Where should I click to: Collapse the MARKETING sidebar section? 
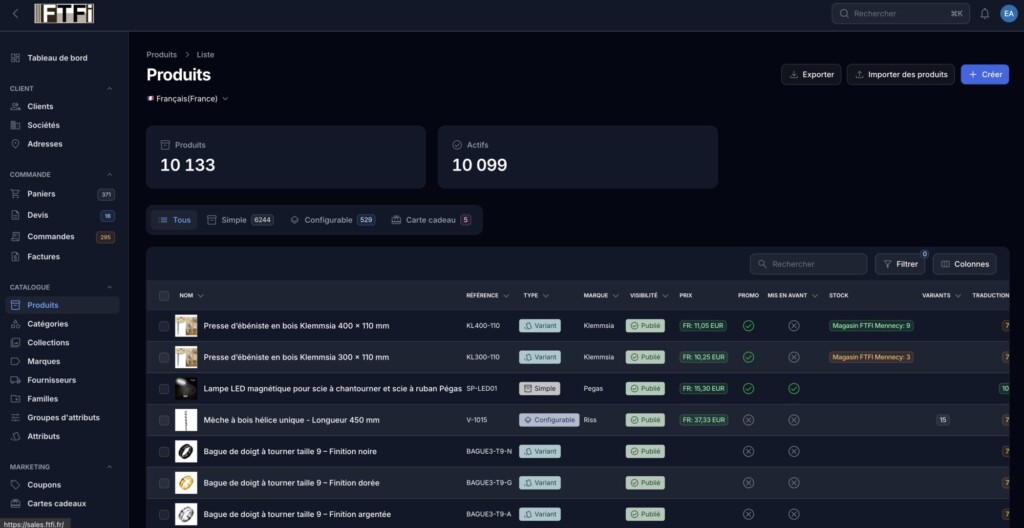click(110, 467)
